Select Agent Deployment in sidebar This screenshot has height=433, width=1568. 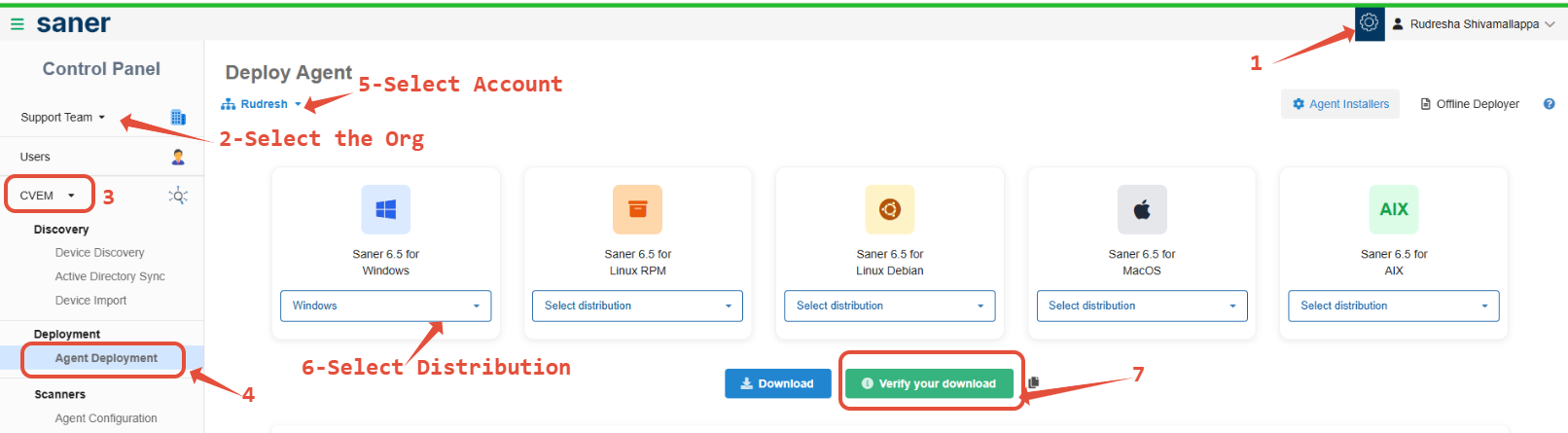coord(106,358)
